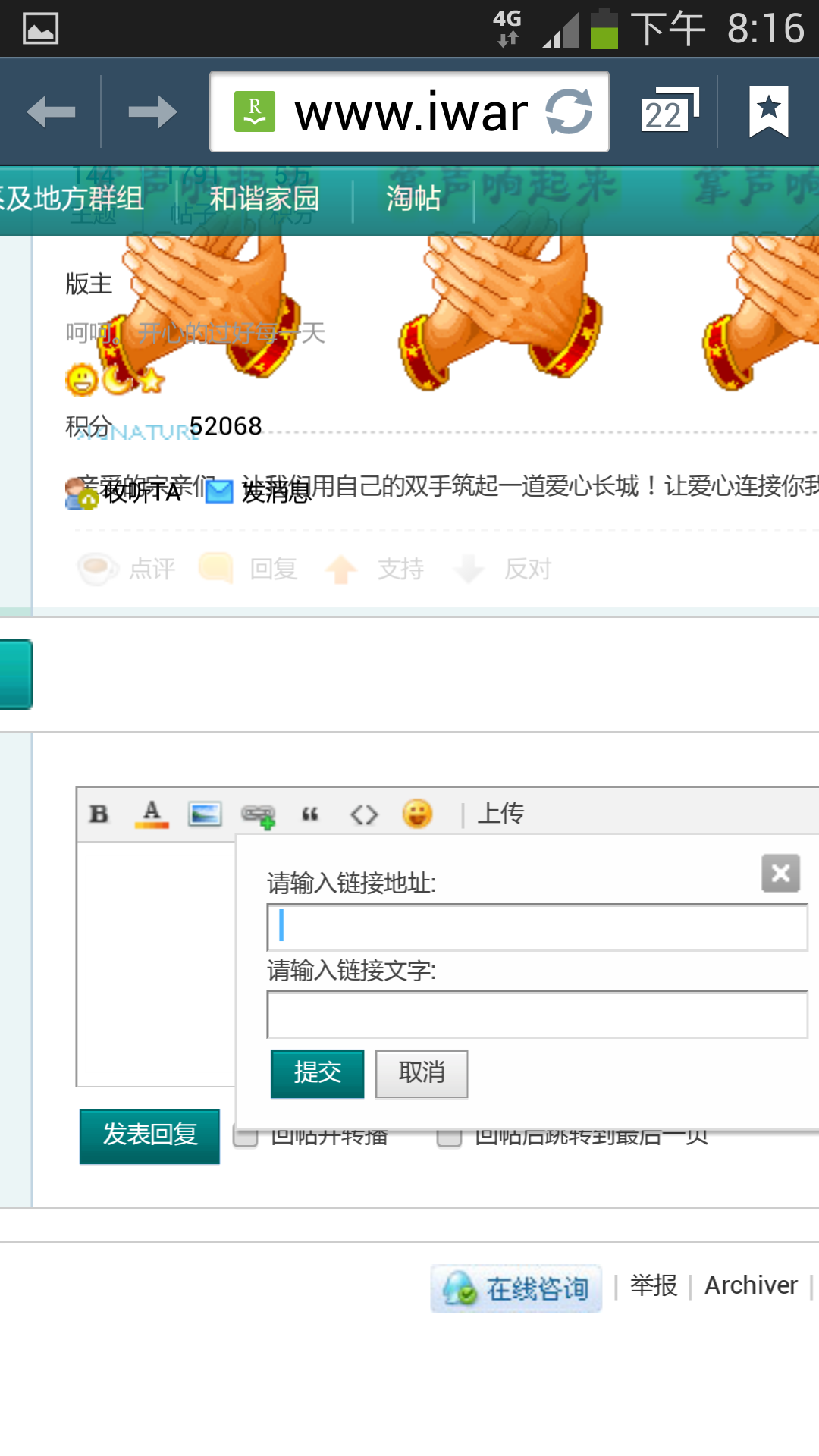Viewport: 819px width, 1456px height.
Task: Focus the 链接地址 URL input field
Action: point(537,927)
